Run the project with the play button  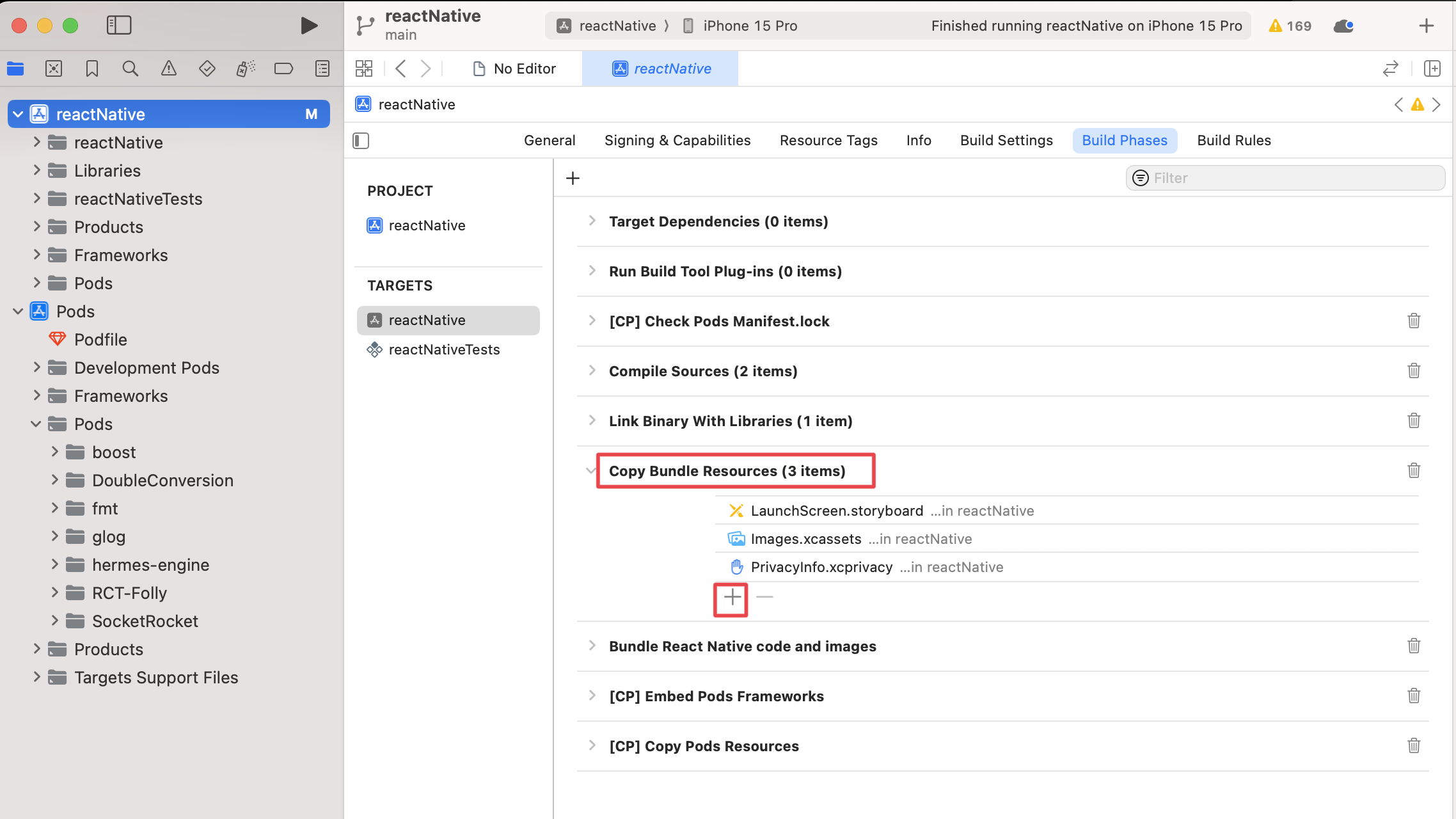(309, 26)
